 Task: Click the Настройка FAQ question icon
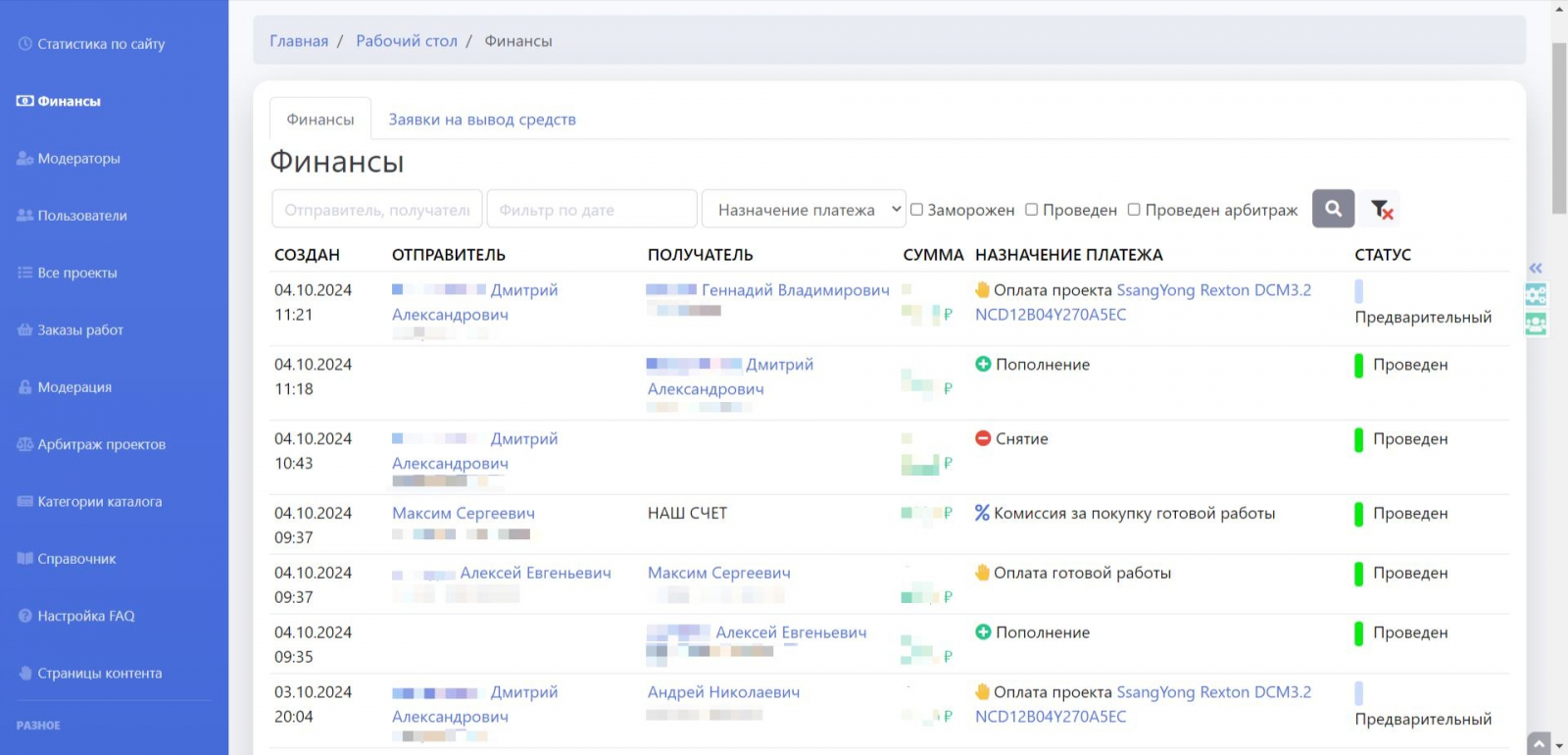25,616
